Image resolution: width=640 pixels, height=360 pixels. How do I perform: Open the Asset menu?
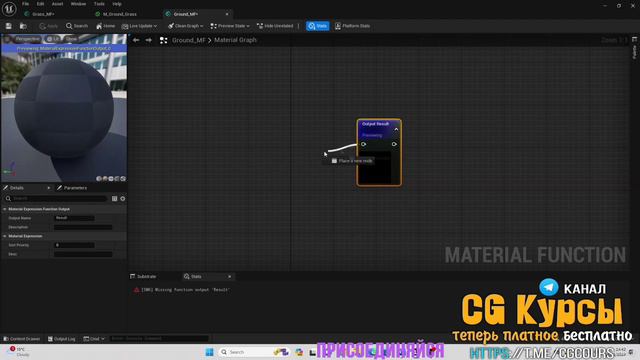(57, 4)
